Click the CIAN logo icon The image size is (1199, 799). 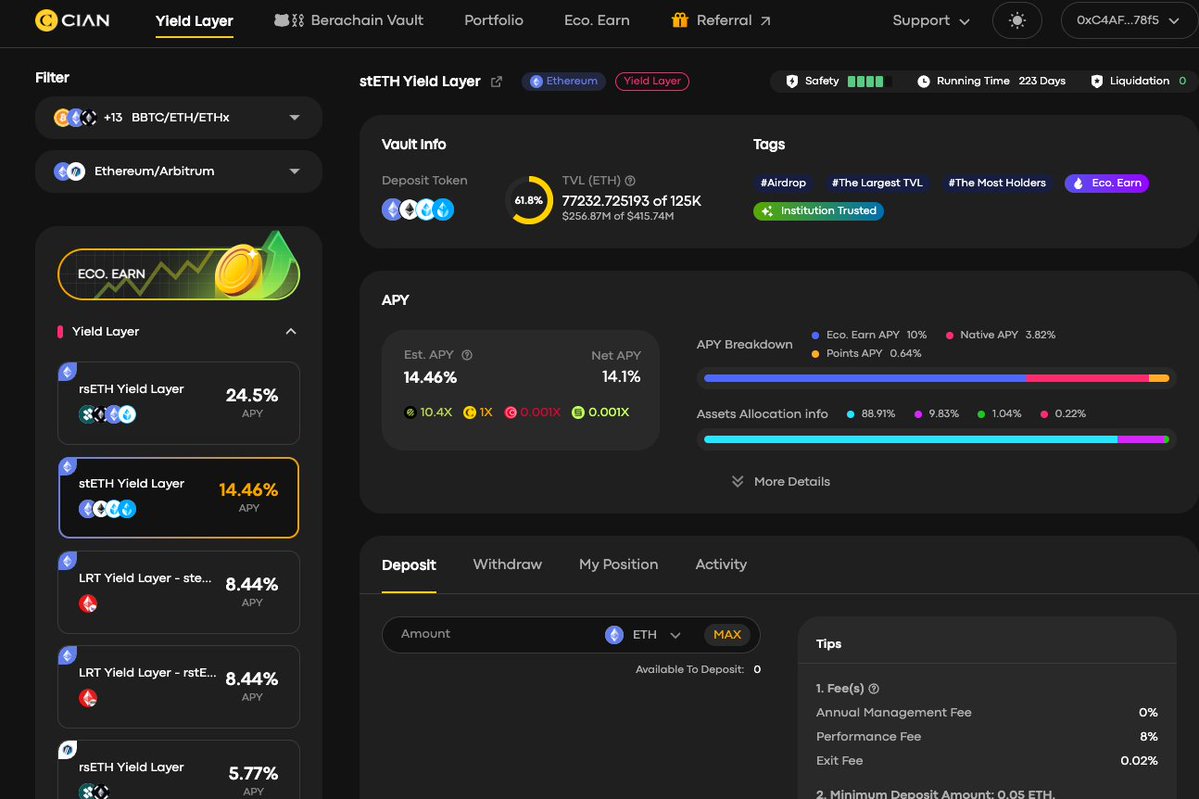tap(46, 20)
